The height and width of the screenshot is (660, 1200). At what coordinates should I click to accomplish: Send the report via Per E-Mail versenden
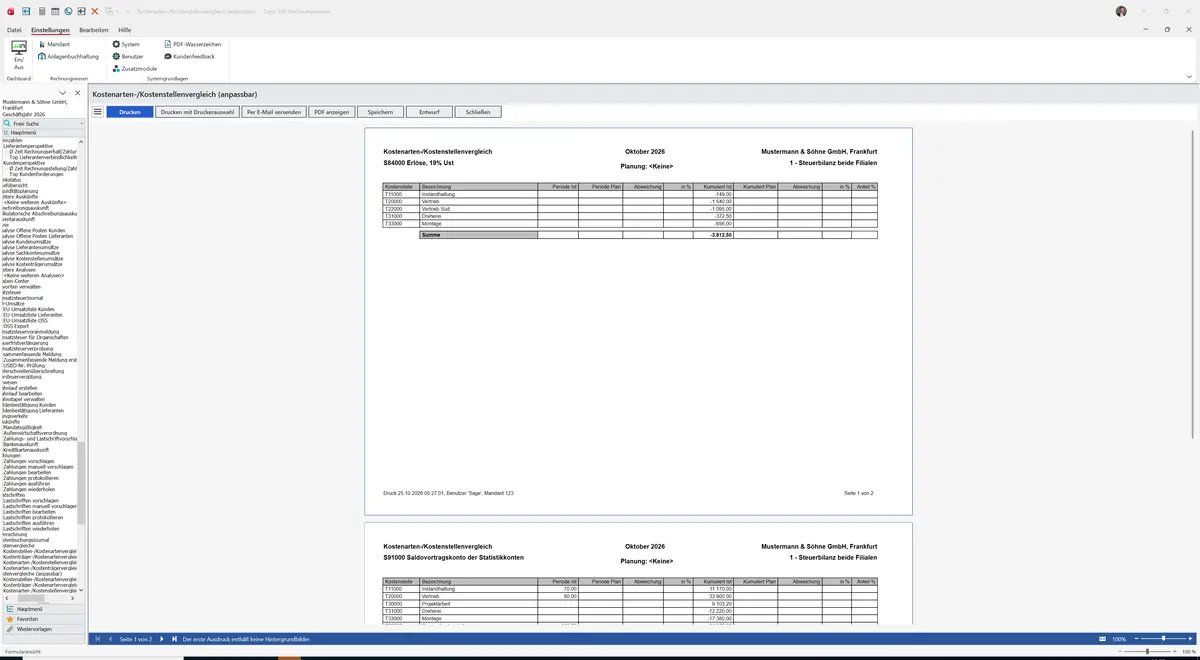click(273, 112)
